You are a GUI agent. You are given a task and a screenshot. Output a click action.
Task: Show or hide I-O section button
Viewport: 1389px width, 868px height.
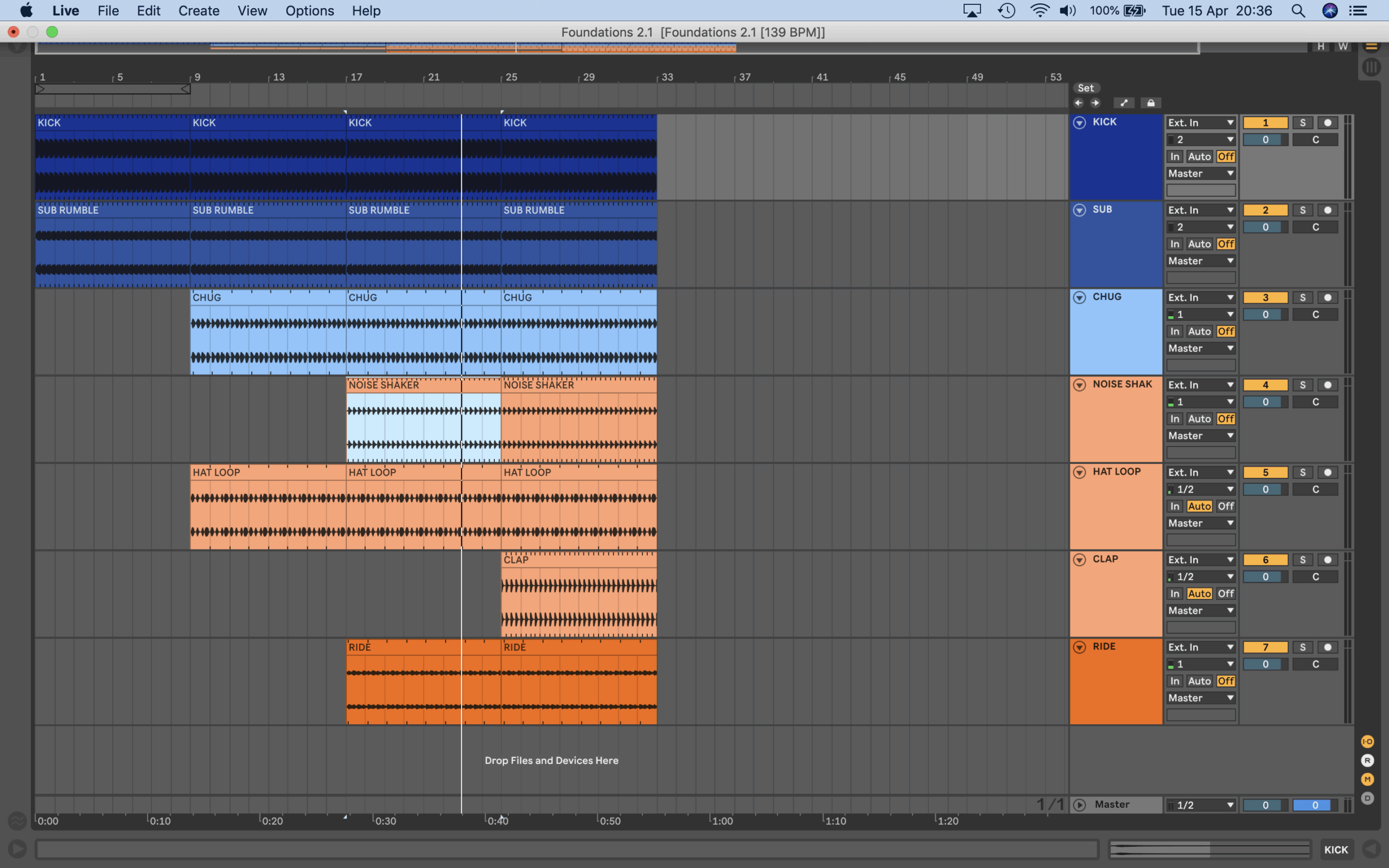click(x=1367, y=742)
